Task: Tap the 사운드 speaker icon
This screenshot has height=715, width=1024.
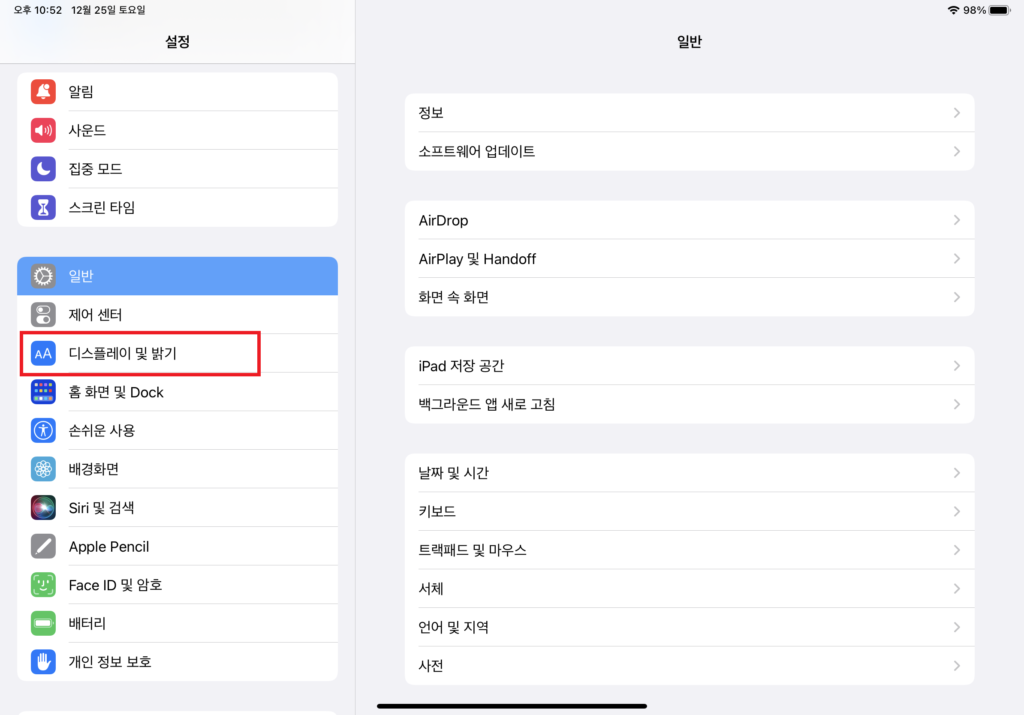Action: tap(43, 130)
